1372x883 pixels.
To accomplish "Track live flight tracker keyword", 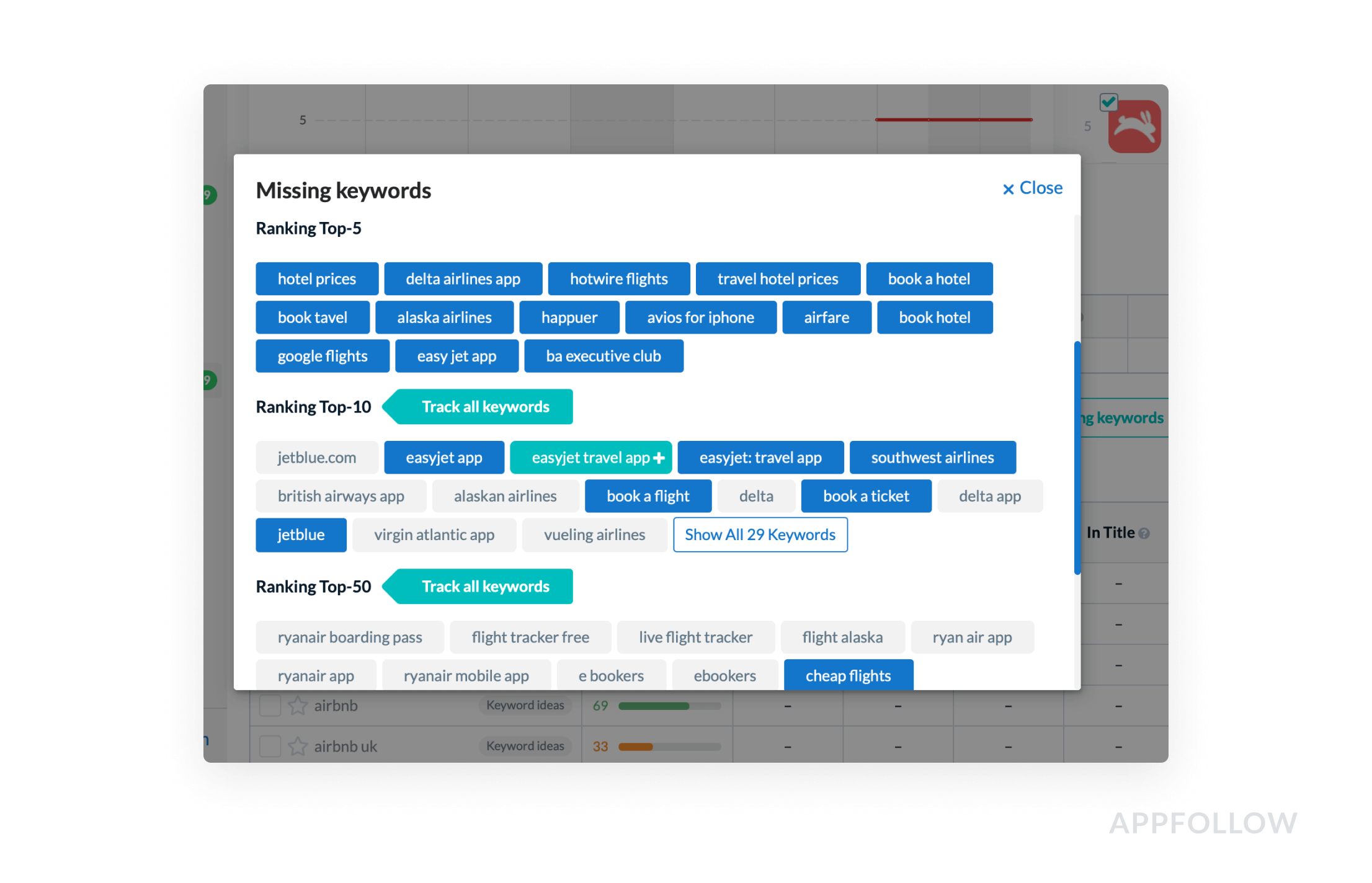I will click(x=696, y=637).
